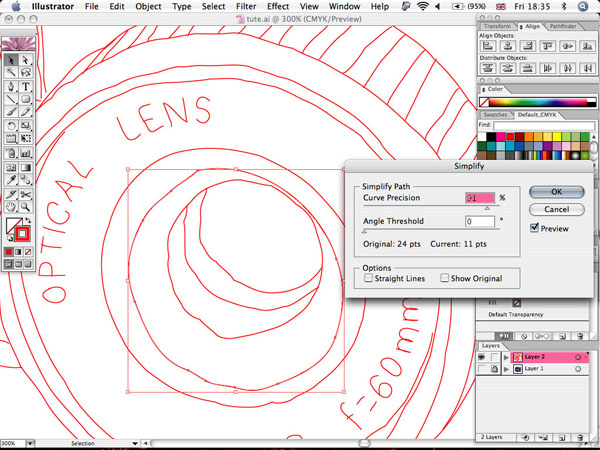Image resolution: width=600 pixels, height=450 pixels.
Task: Click the swap fill and stroke arrow
Action: pyautogui.click(x=28, y=221)
